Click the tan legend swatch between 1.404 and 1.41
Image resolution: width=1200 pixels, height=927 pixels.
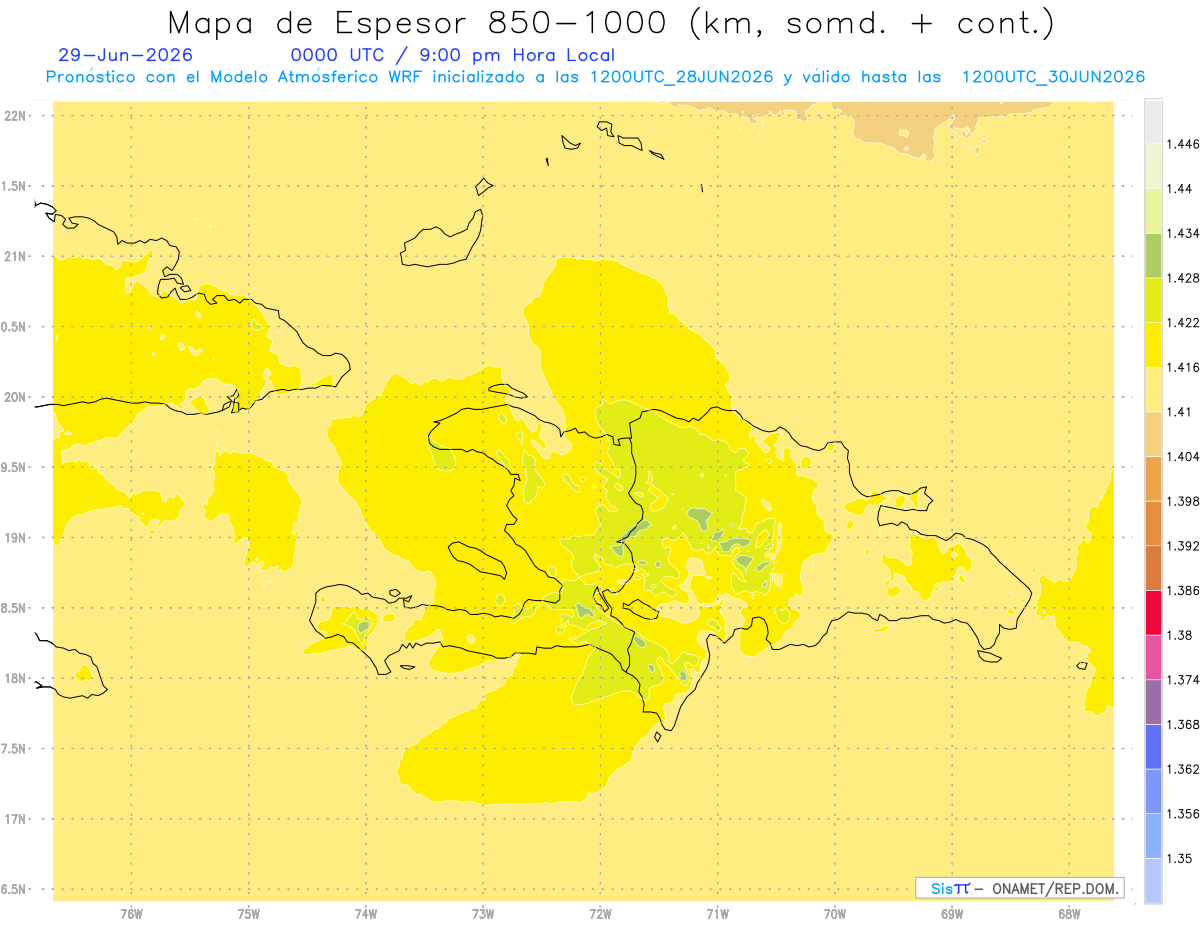(1153, 434)
